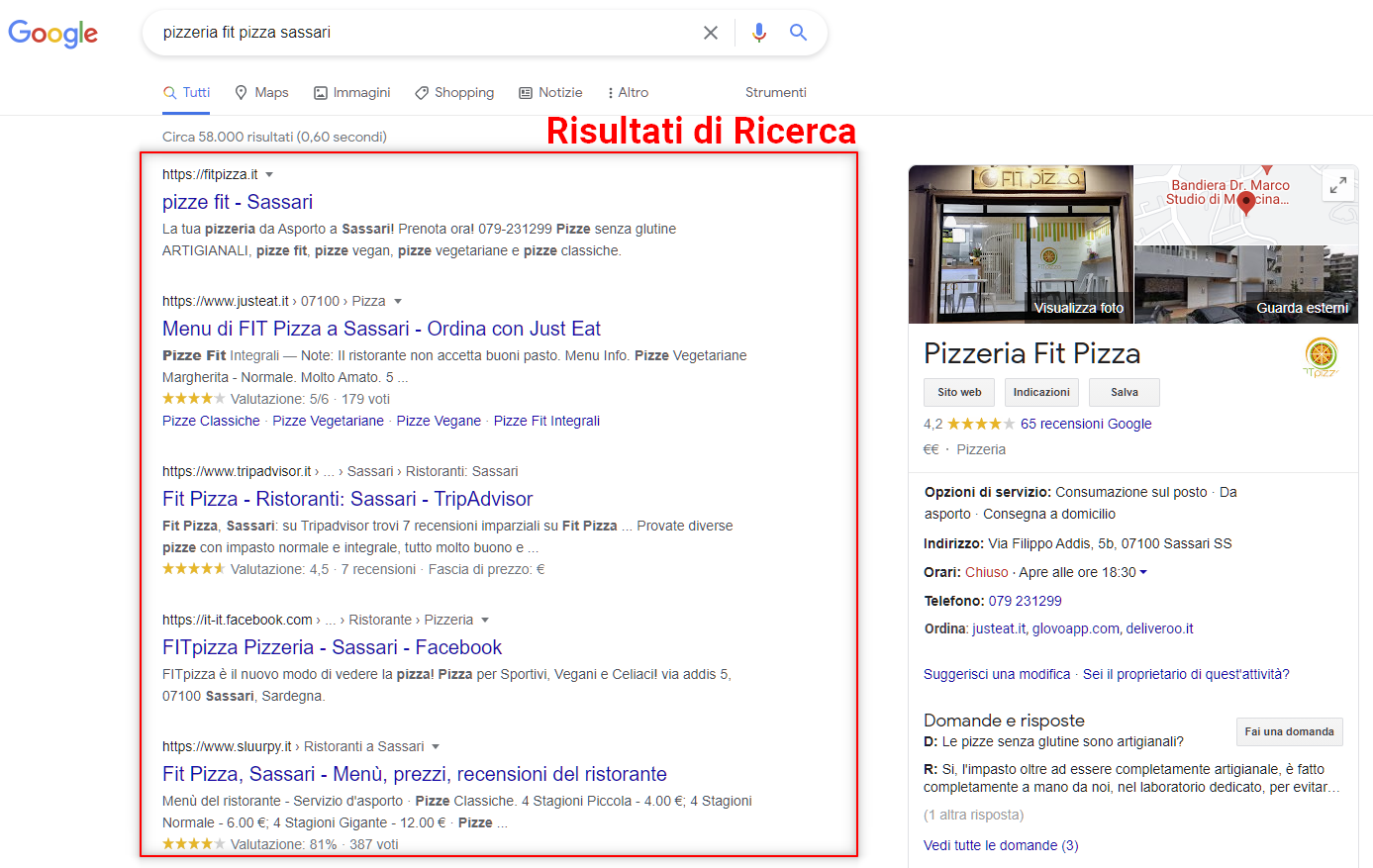1373x868 pixels.
Task: Expand dropdown arrow next to justeat.it URL
Action: 398,302
